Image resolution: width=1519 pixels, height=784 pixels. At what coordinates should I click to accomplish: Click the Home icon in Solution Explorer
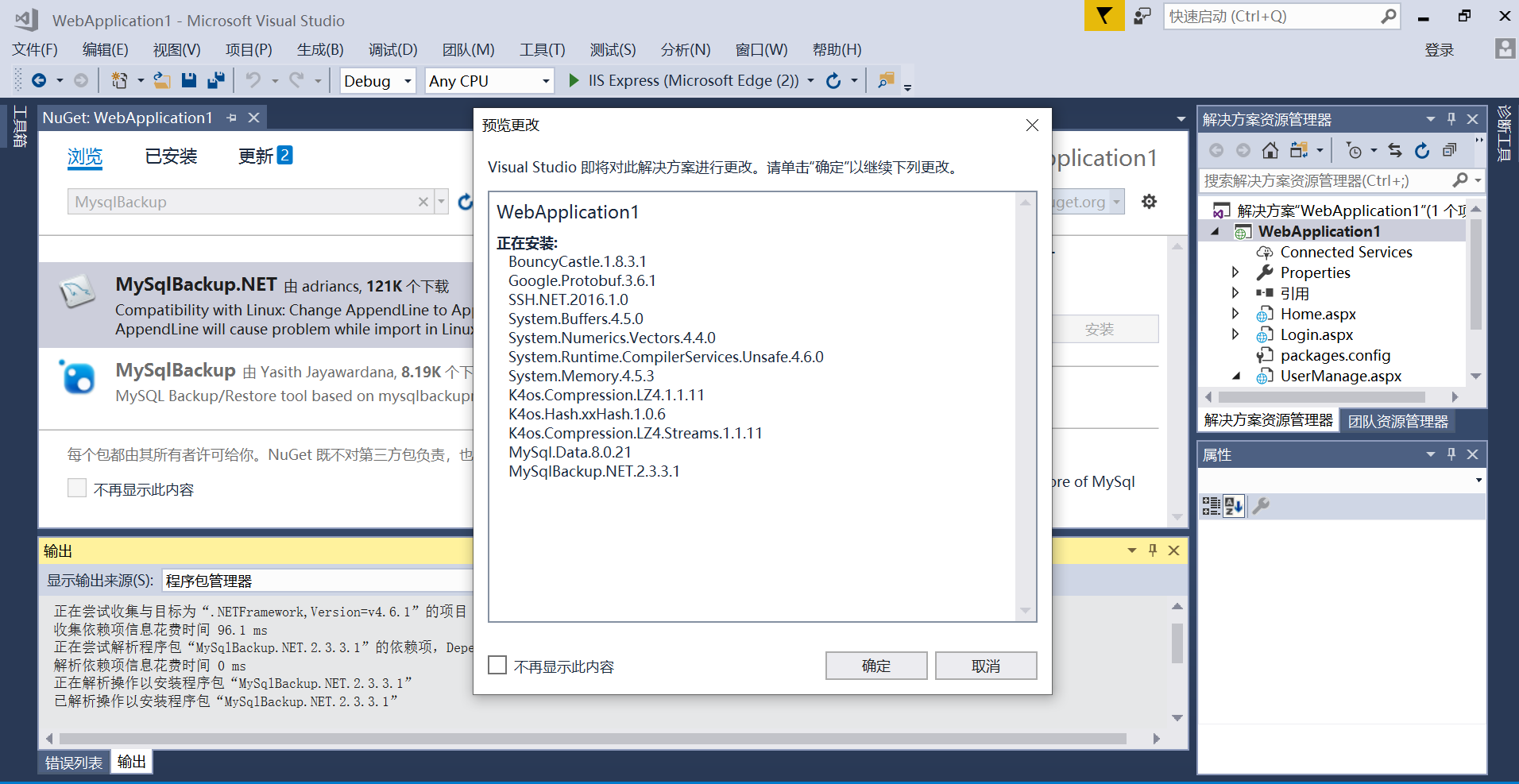[1270, 150]
